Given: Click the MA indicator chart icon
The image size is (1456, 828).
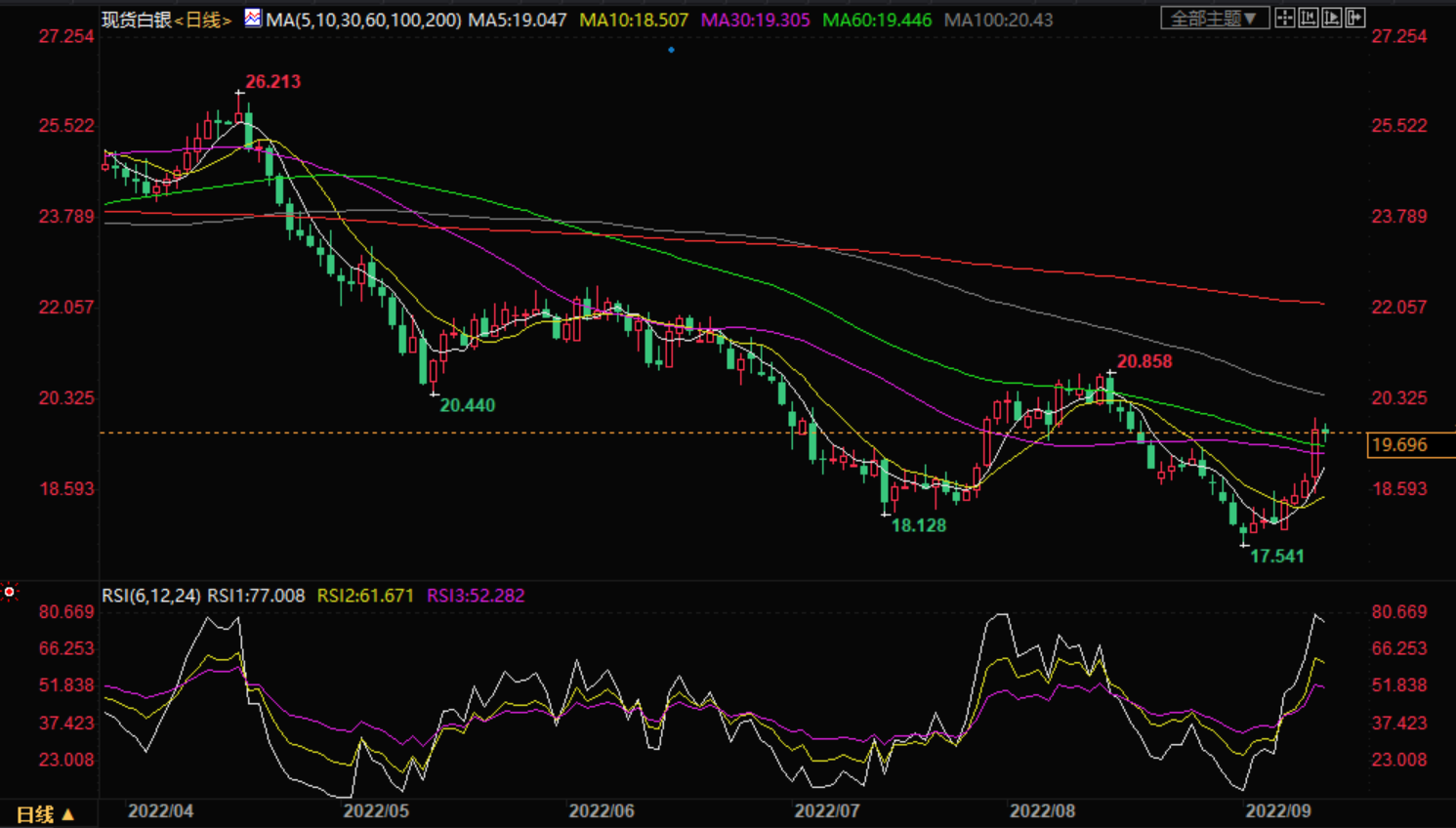Looking at the screenshot, I should point(253,18).
